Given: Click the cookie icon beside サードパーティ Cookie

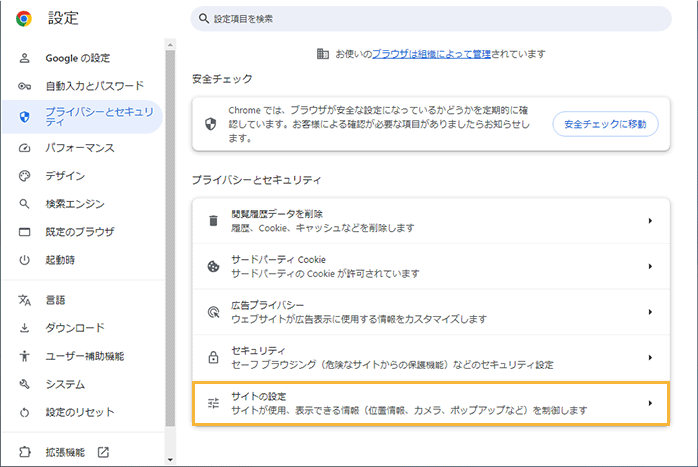Looking at the screenshot, I should point(212,267).
